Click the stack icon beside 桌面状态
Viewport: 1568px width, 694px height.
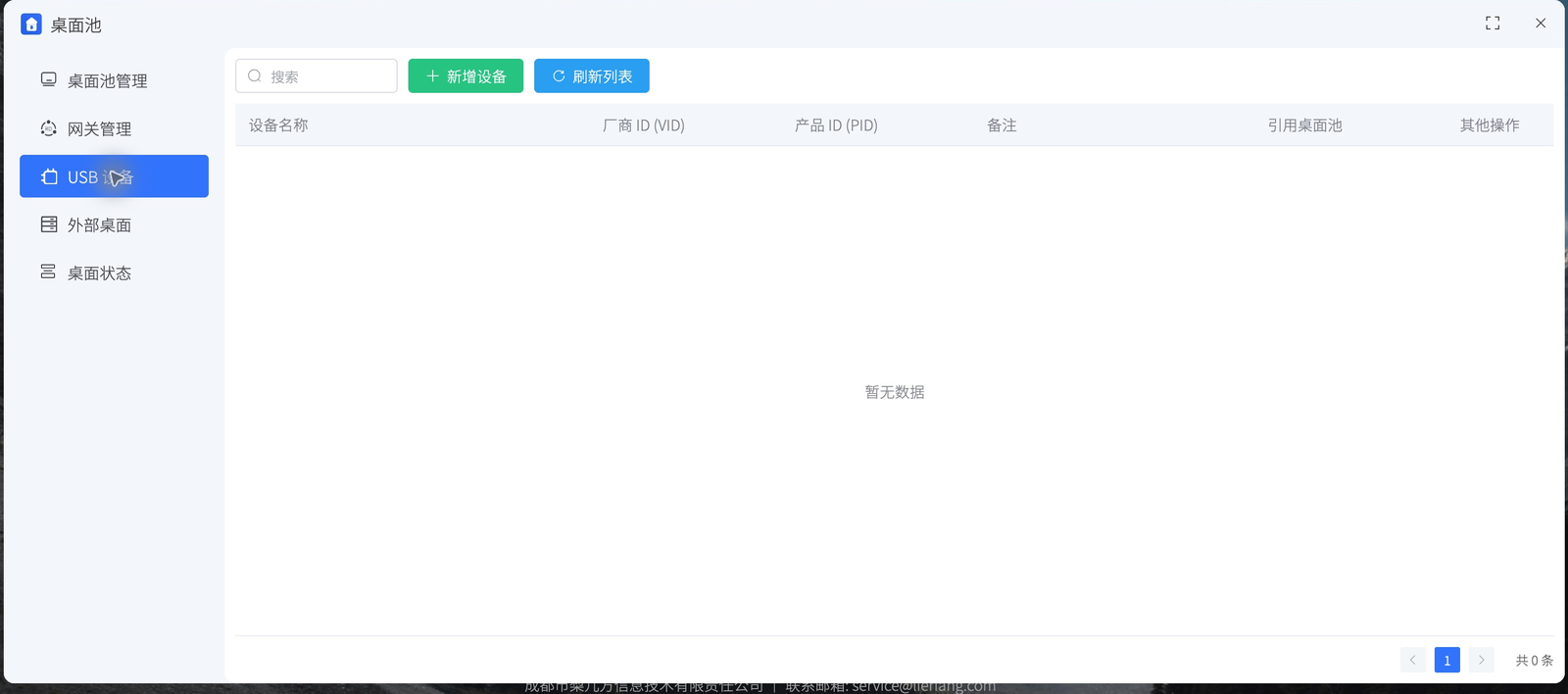tap(48, 272)
